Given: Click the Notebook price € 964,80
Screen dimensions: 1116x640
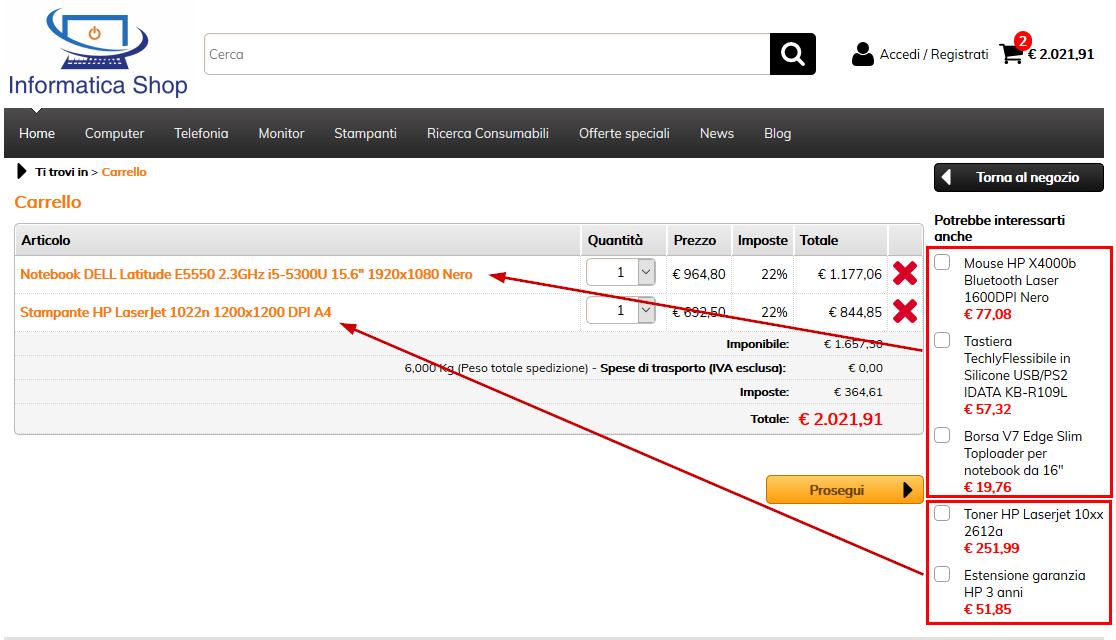Looking at the screenshot, I should coord(699,274).
